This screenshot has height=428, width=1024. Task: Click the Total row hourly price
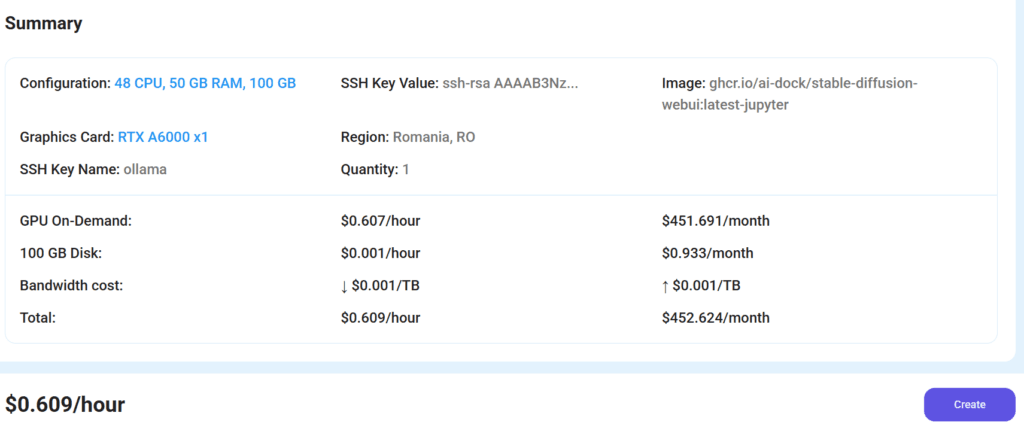[x=380, y=318]
